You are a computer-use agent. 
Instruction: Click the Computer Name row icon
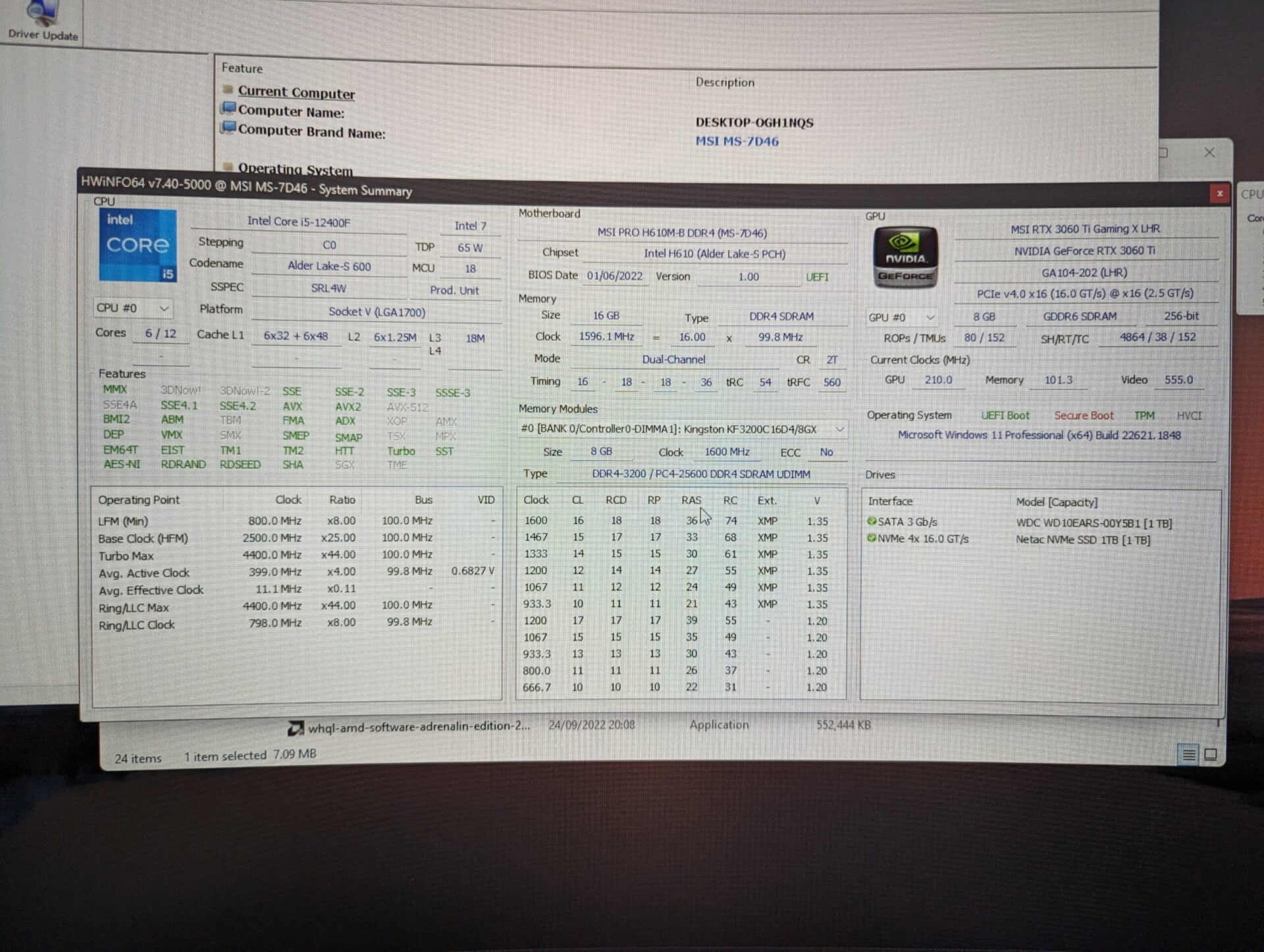(x=228, y=109)
